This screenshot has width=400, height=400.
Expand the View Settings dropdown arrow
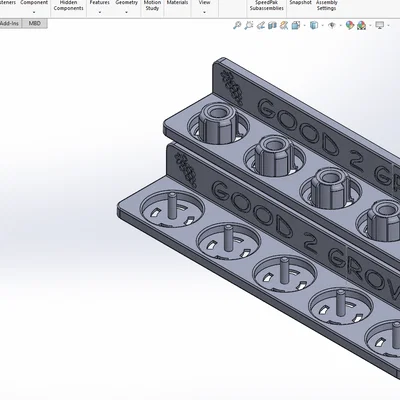pos(388,25)
